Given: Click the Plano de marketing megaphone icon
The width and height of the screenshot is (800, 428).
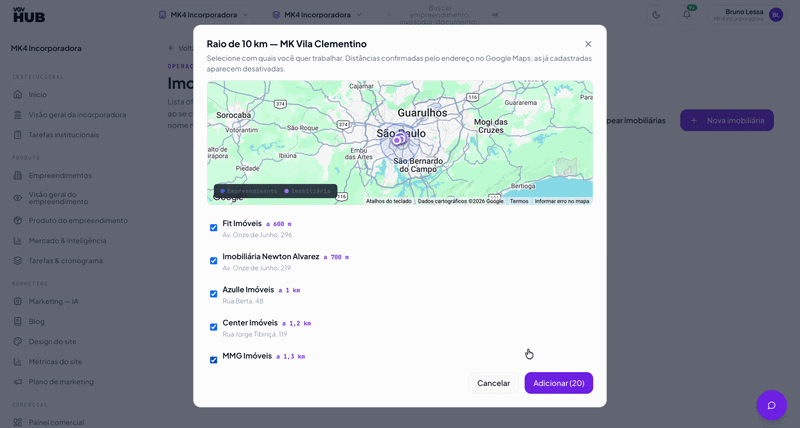Looking at the screenshot, I should pyautogui.click(x=18, y=382).
